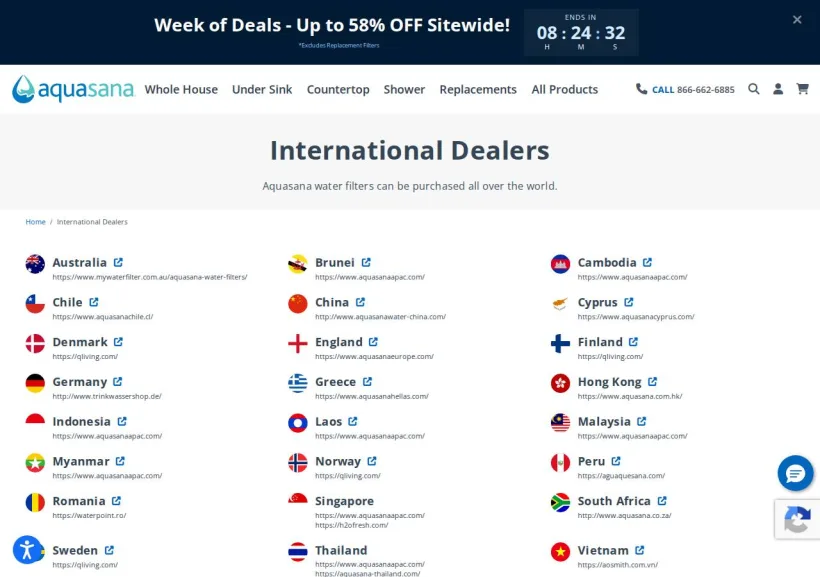Click the South Africa flag icon
Image resolution: width=820 pixels, height=577 pixels.
click(560, 503)
